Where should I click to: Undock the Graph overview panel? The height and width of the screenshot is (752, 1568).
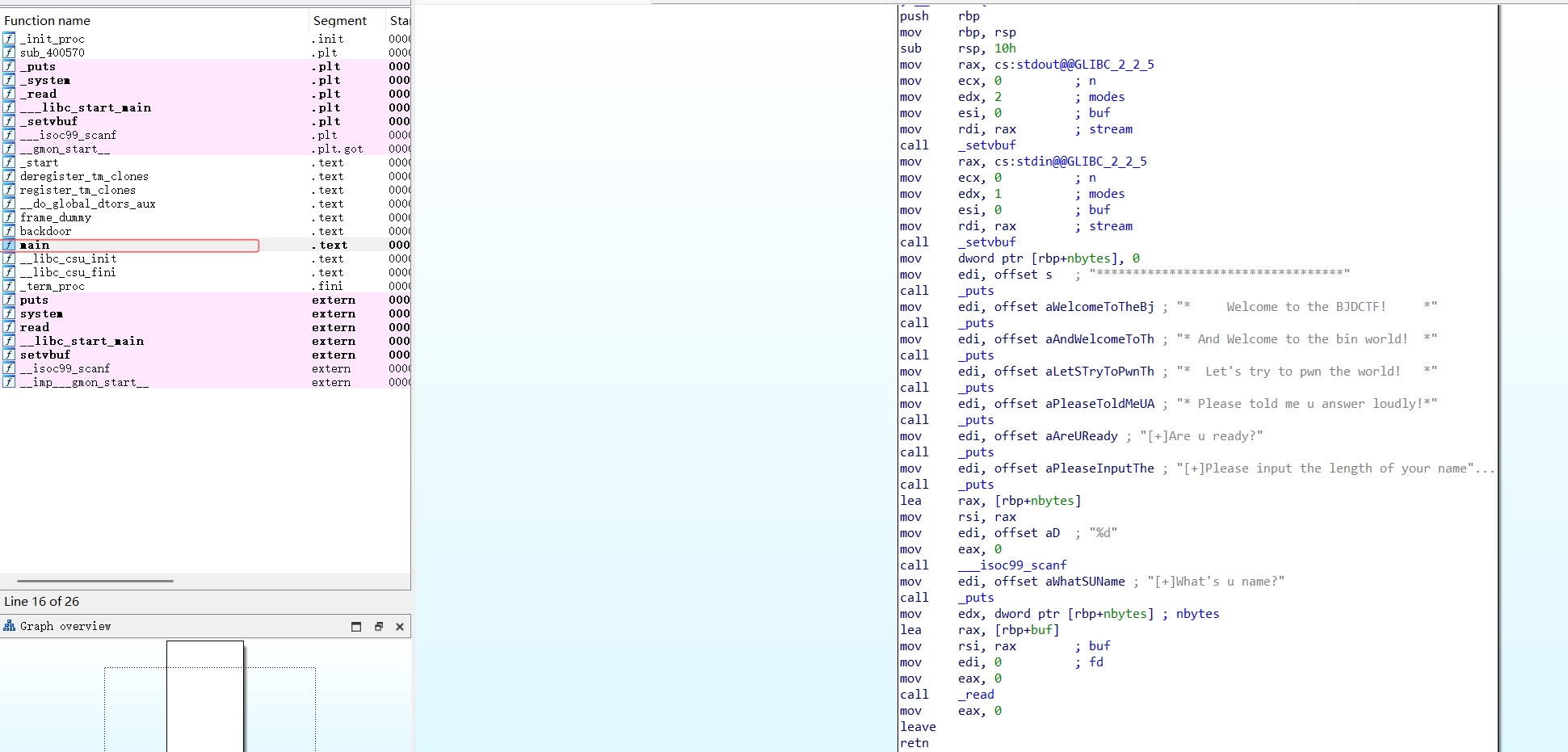[378, 627]
